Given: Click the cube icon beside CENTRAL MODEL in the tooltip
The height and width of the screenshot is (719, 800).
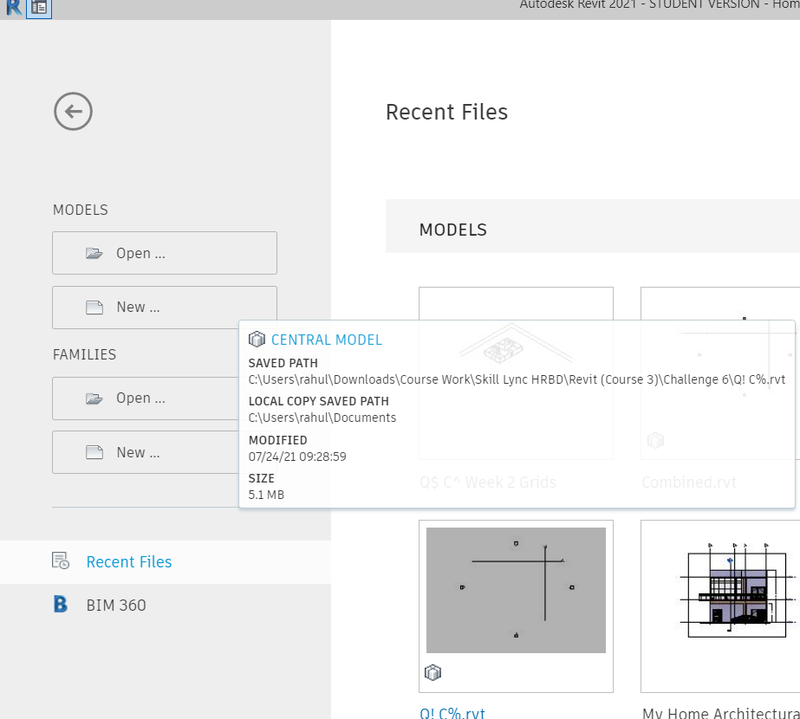Looking at the screenshot, I should click(257, 339).
